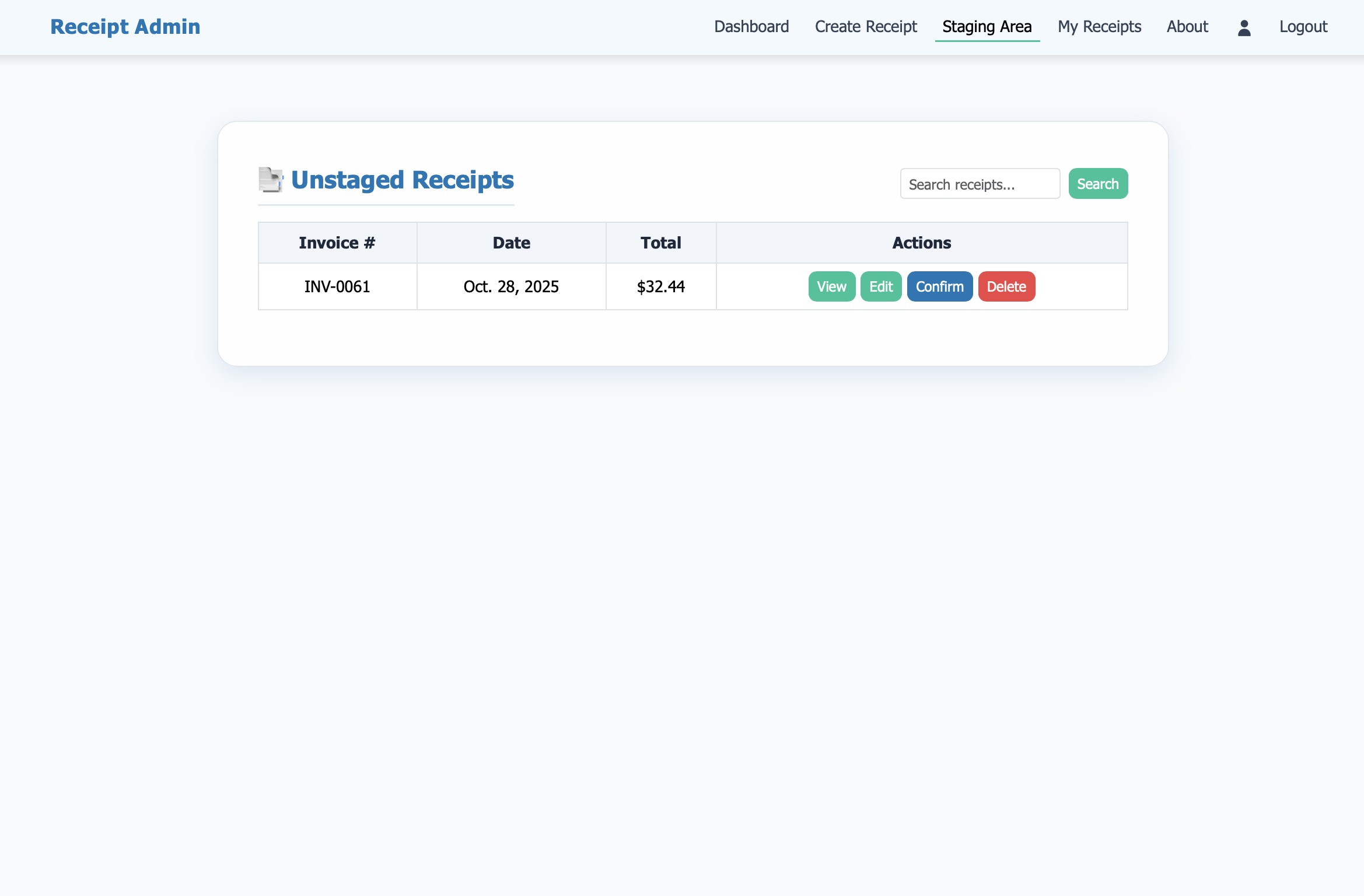Open the Dashboard page
This screenshot has height=896, width=1364.
751,27
